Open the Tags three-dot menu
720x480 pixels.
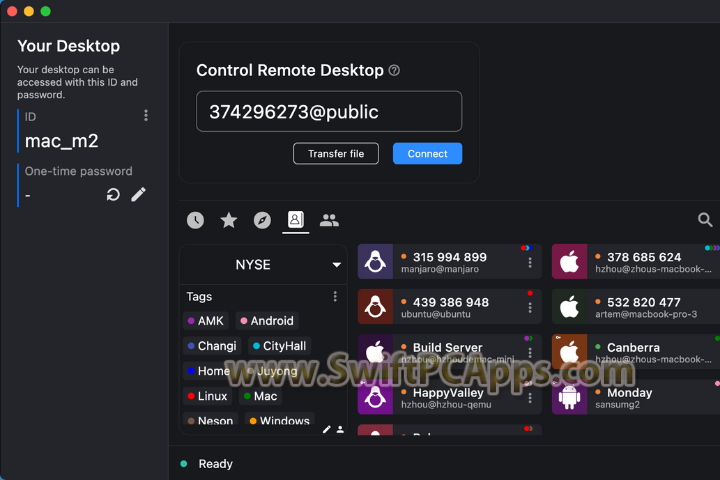tap(335, 297)
